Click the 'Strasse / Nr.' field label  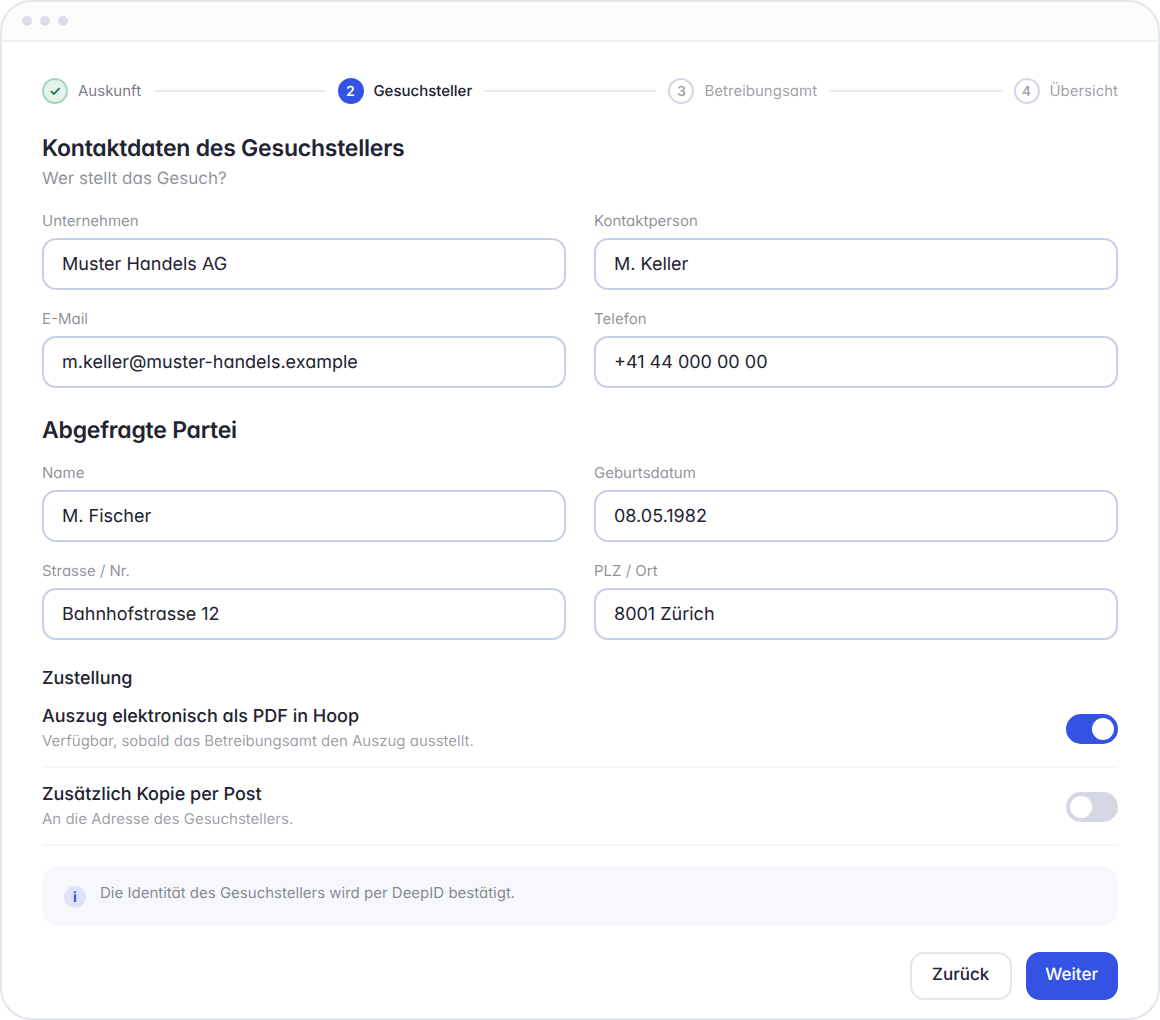(x=86, y=571)
